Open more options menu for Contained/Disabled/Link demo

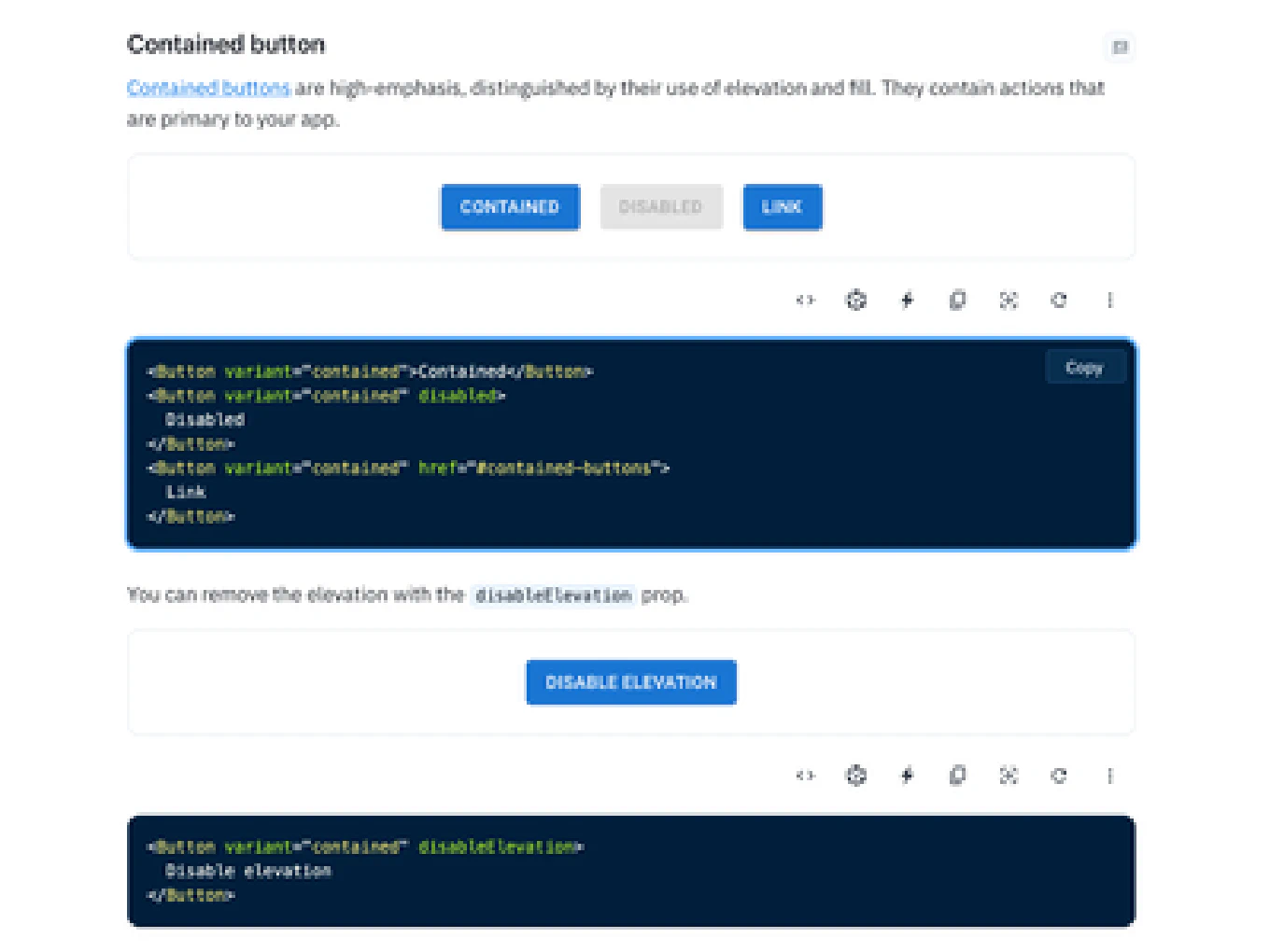coord(1110,301)
